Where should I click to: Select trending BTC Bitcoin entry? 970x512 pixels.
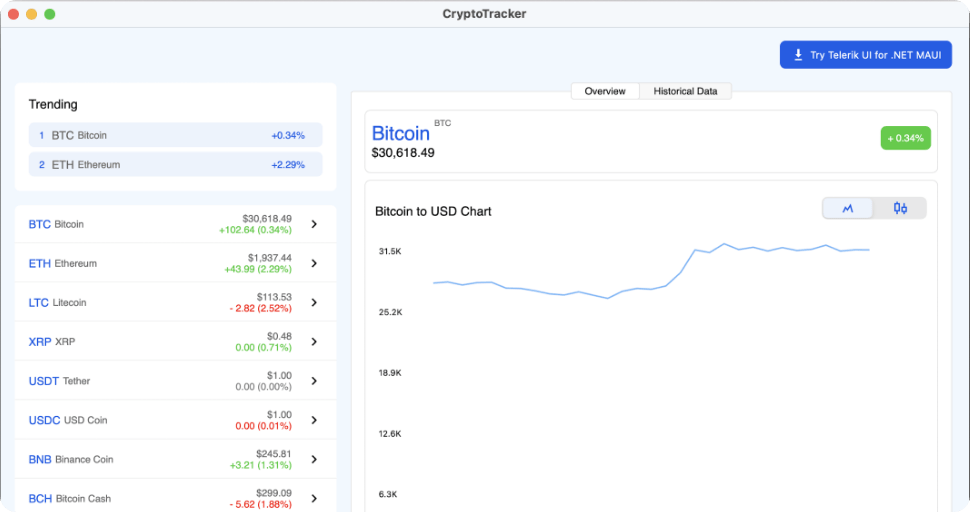tap(175, 135)
